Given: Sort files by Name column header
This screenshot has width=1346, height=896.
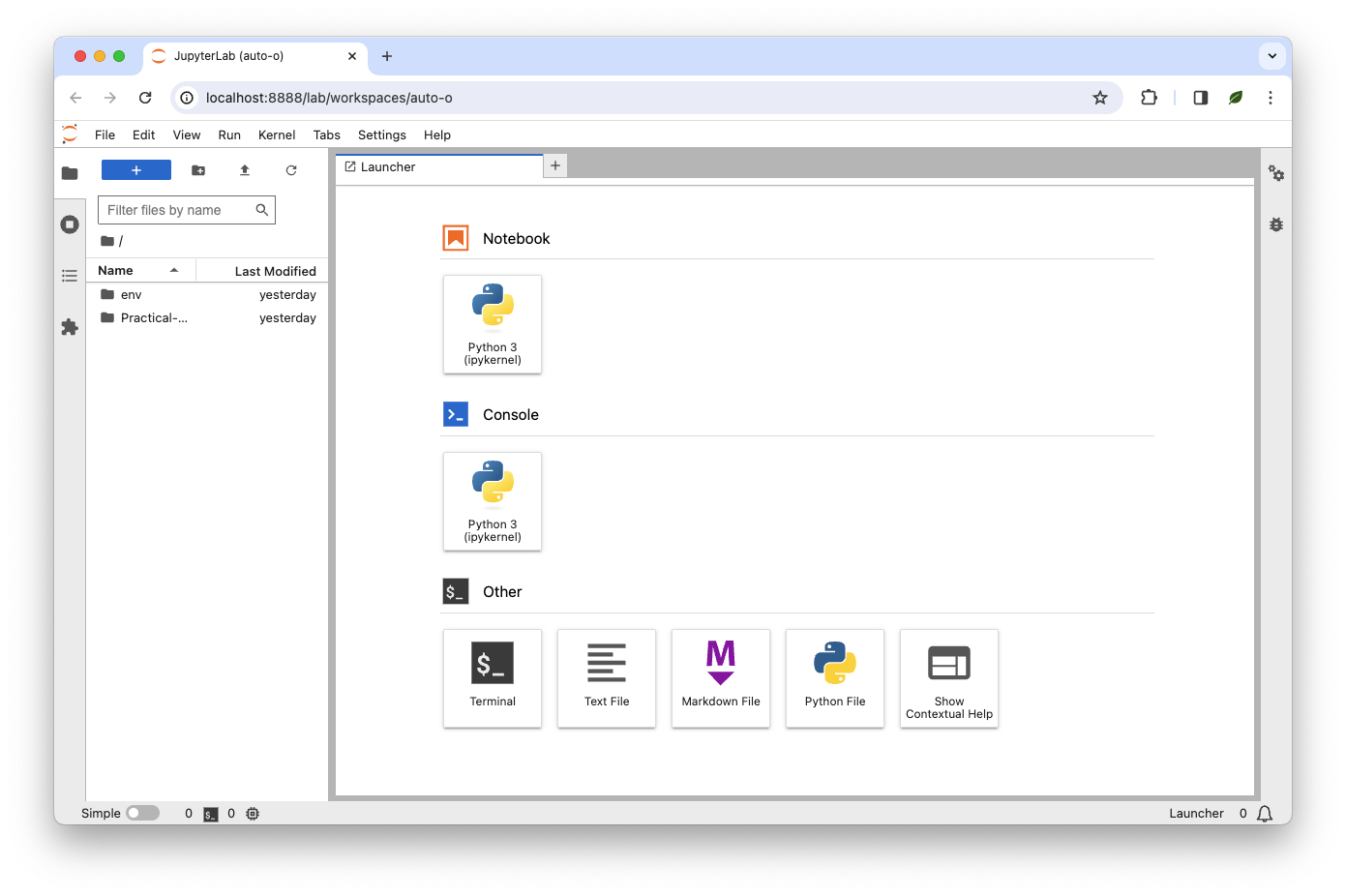Looking at the screenshot, I should [x=140, y=271].
